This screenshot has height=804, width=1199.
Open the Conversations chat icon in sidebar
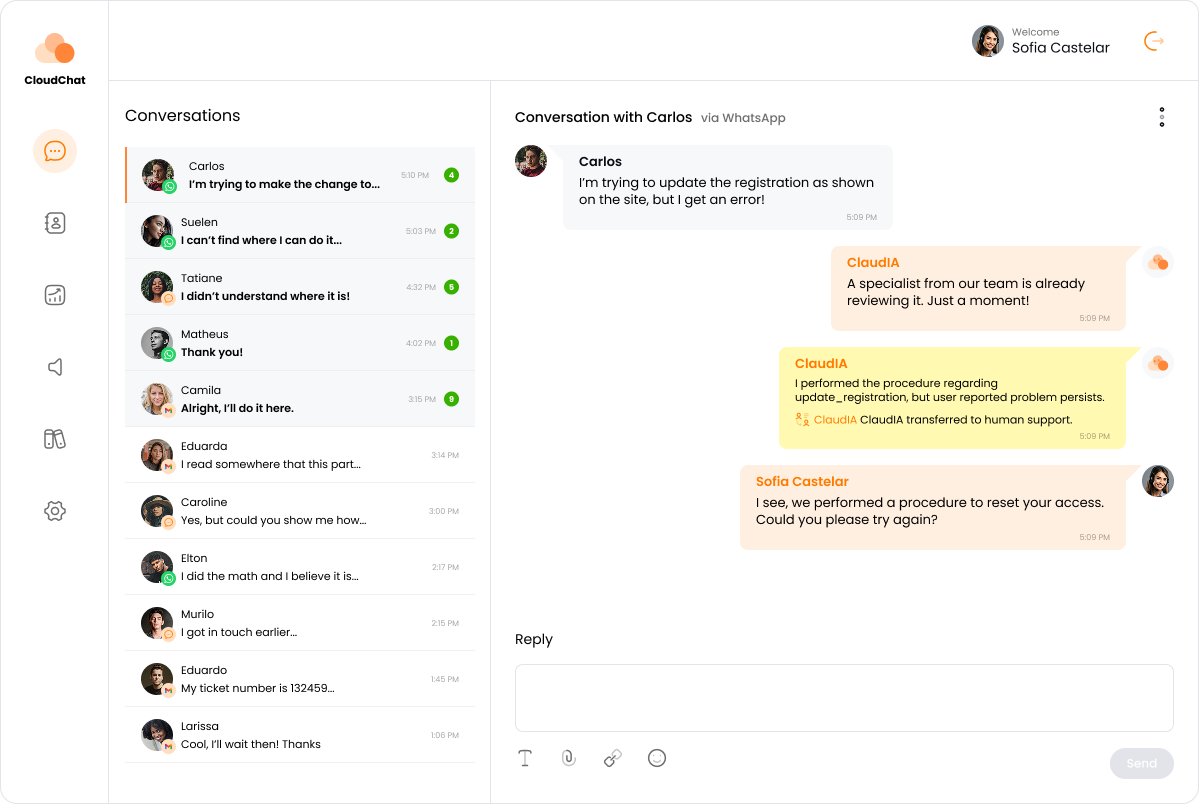(55, 151)
